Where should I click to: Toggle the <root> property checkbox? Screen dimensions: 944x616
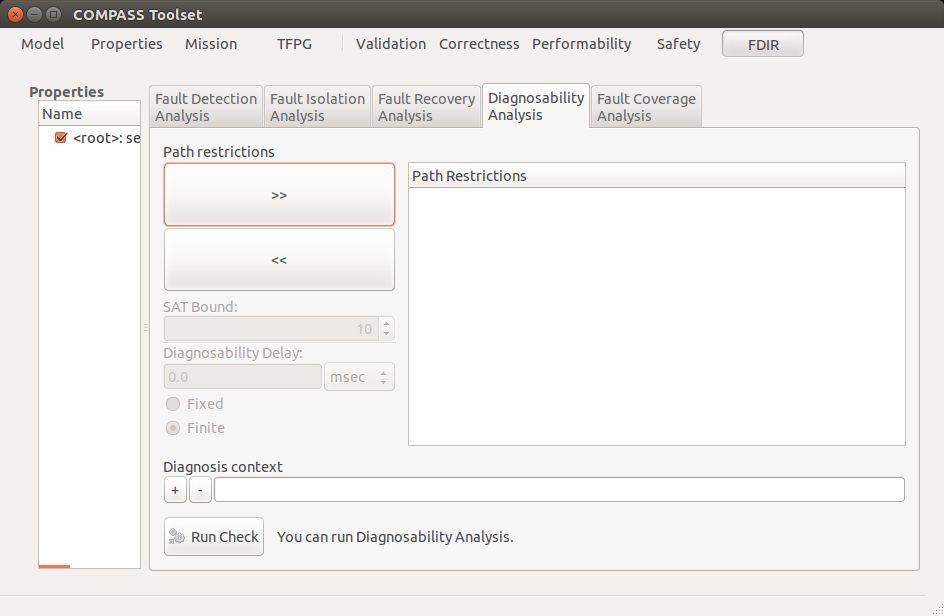[61, 138]
